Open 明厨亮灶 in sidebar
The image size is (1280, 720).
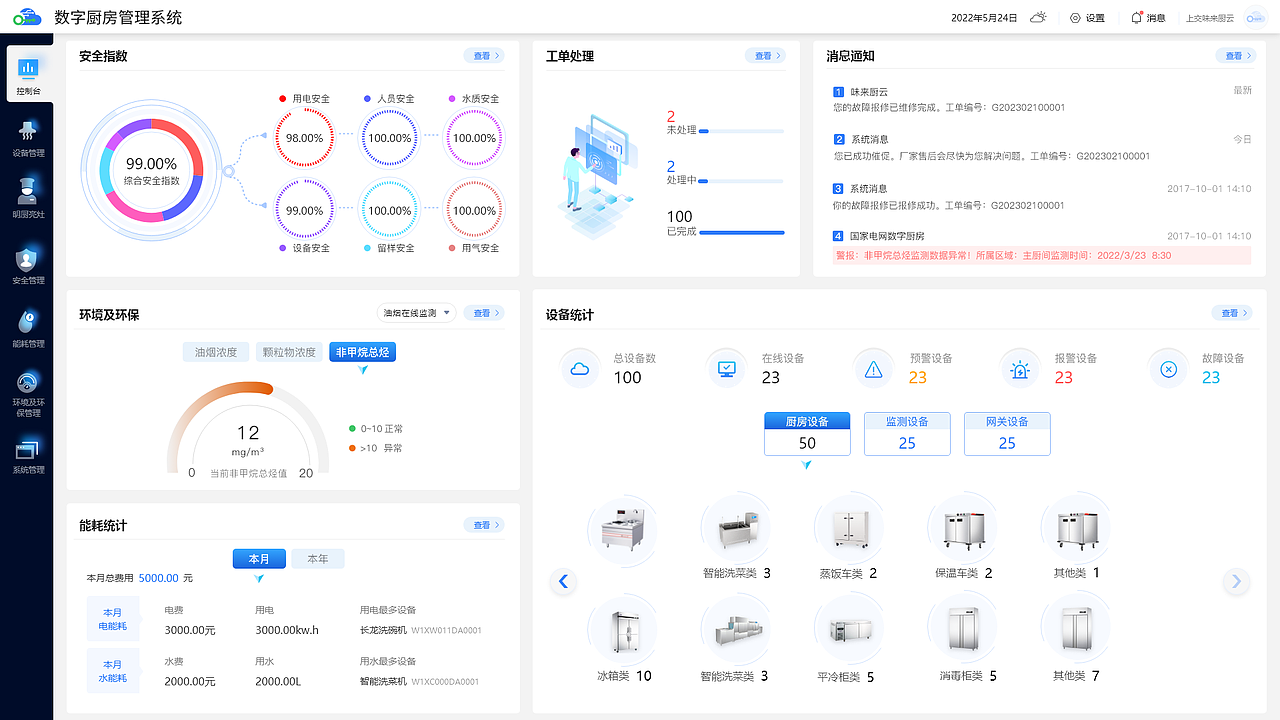point(28,198)
